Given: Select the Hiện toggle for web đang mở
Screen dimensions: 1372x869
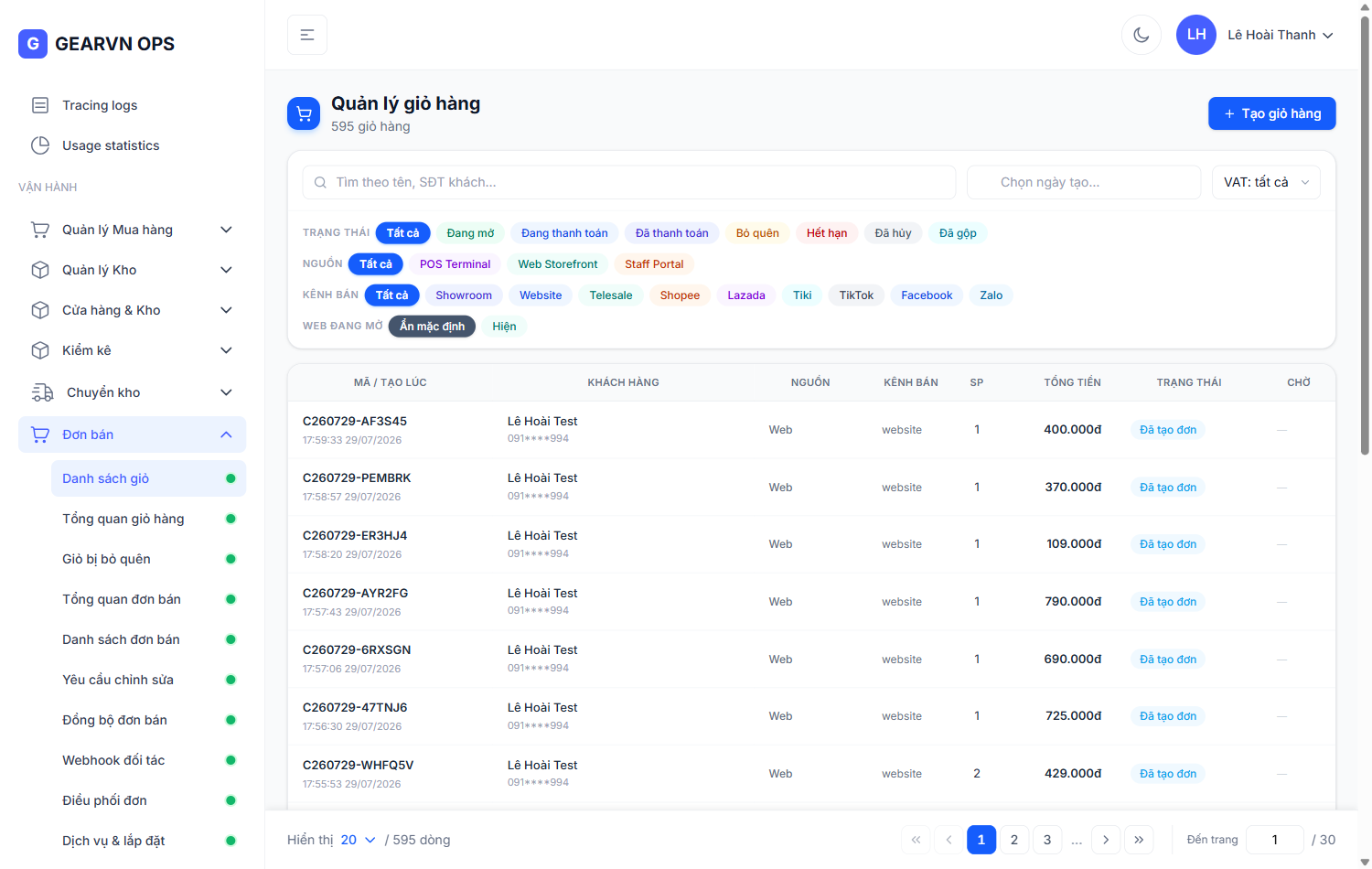Looking at the screenshot, I should 504,327.
